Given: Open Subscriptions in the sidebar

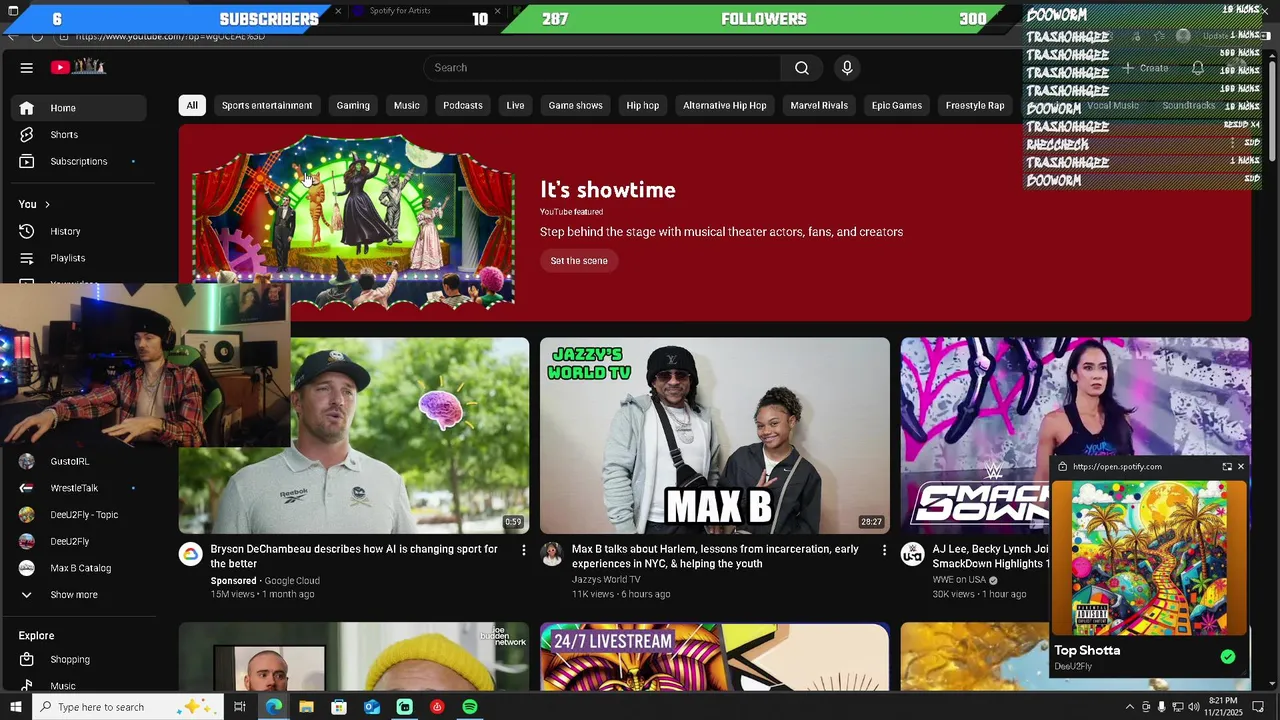Looking at the screenshot, I should [x=79, y=161].
